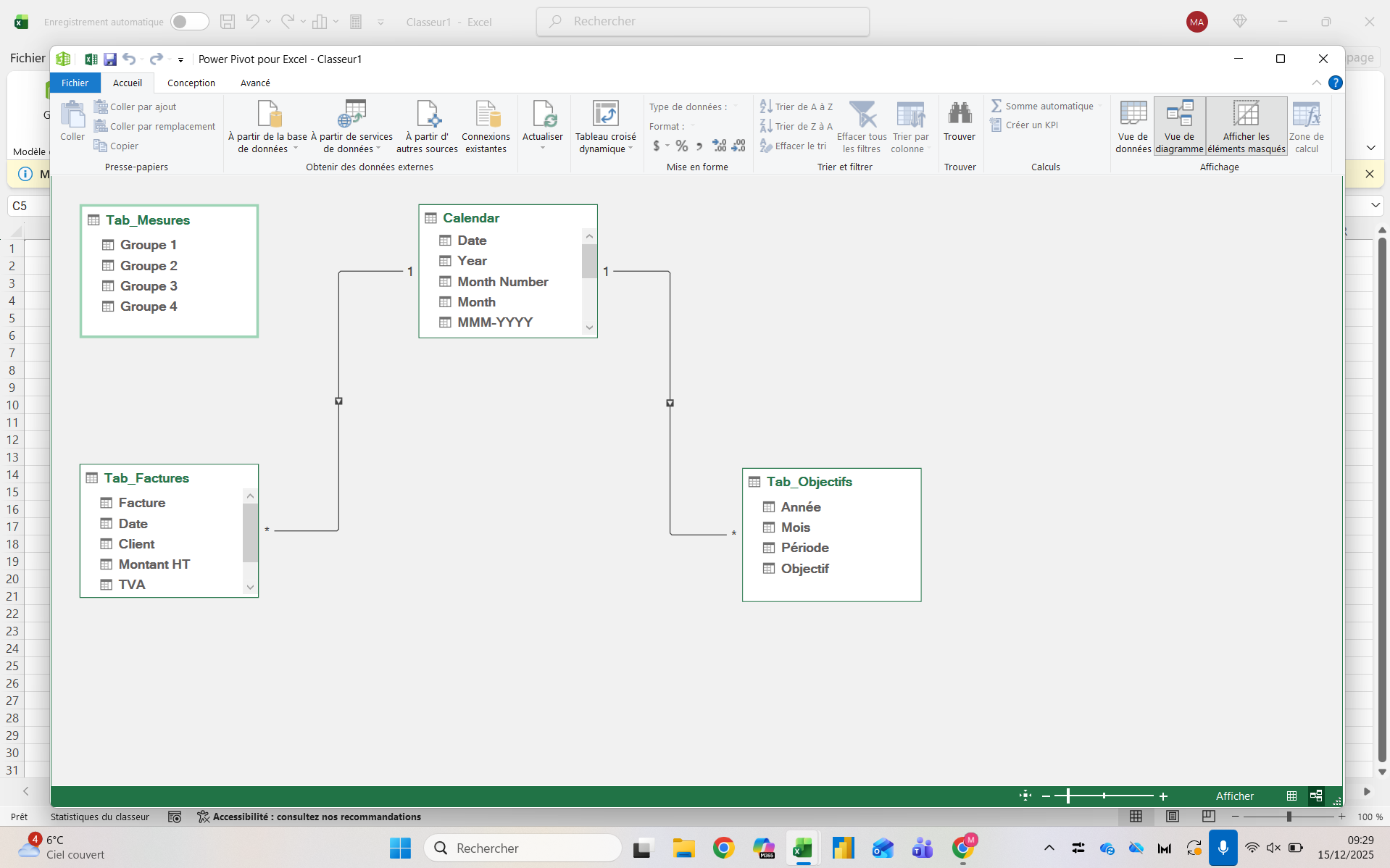This screenshot has height=868, width=1390.
Task: Select diagram view button in green status bar
Action: (x=1316, y=796)
